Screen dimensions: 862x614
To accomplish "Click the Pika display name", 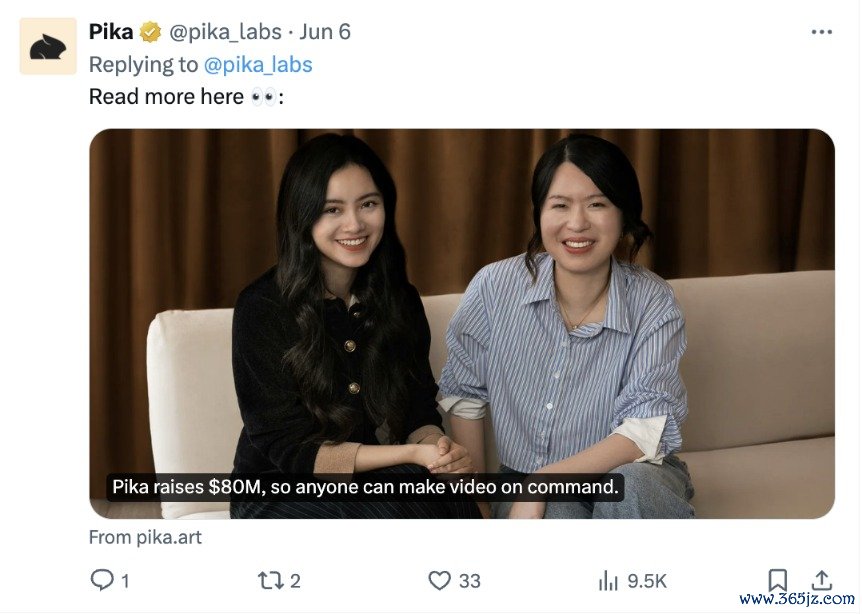I will click(111, 32).
